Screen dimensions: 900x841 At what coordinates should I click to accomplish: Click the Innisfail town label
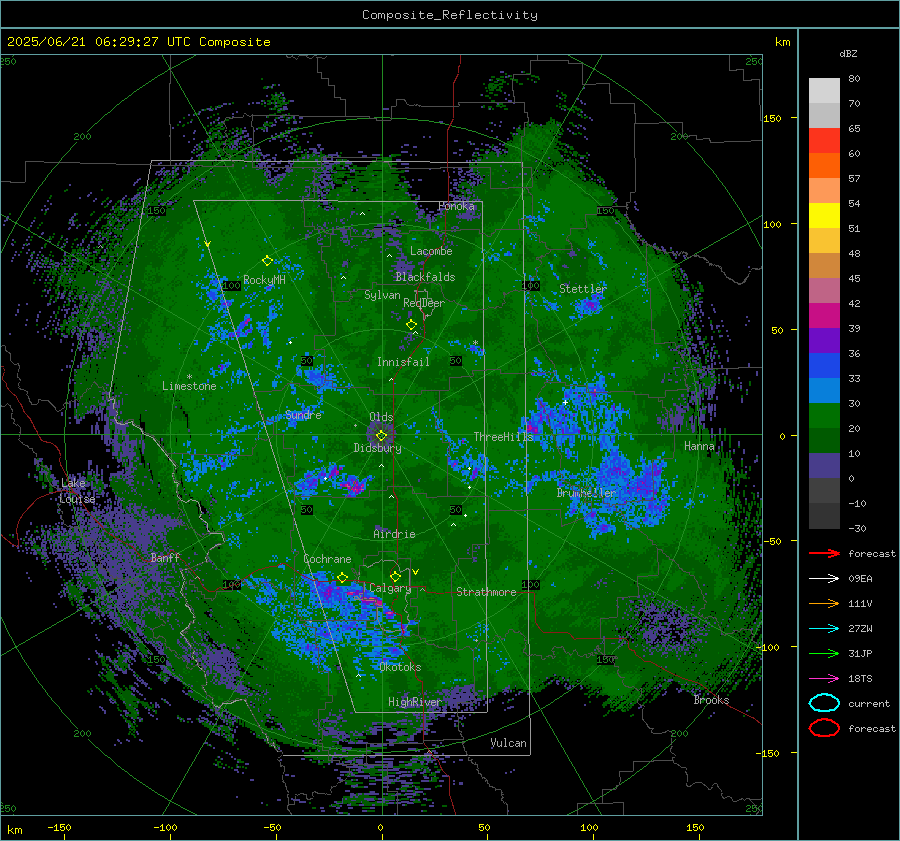(x=403, y=362)
